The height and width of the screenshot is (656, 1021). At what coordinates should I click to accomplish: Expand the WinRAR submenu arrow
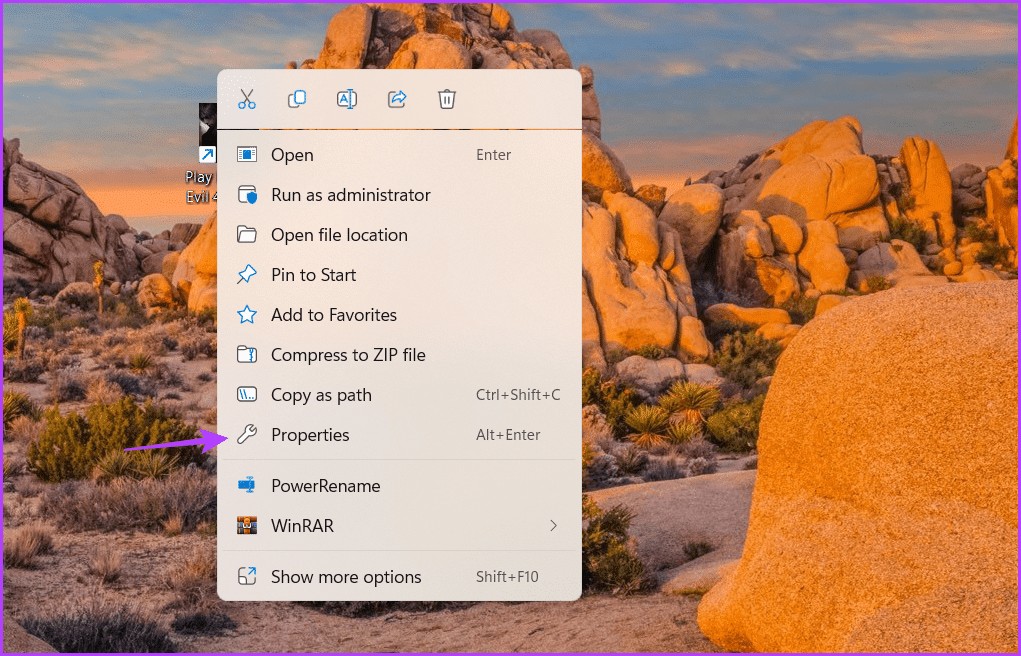553,526
